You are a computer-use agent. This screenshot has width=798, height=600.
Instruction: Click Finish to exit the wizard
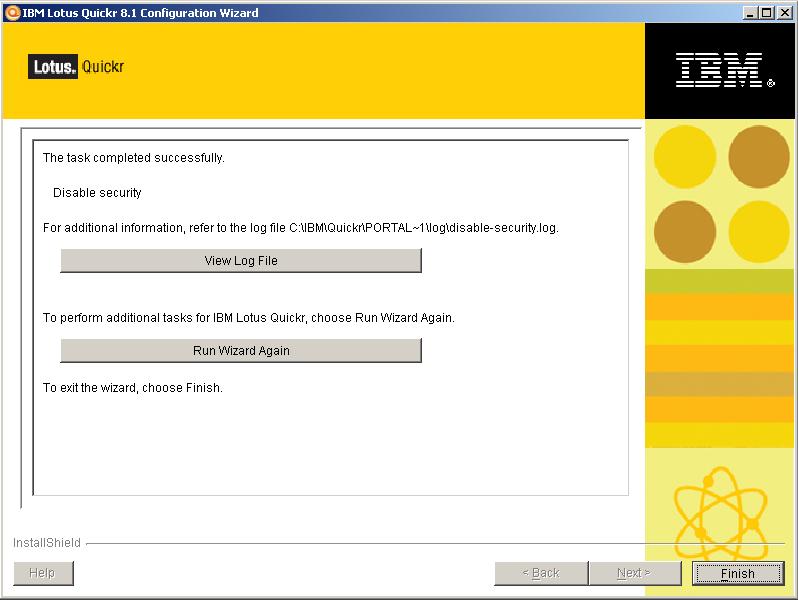coord(737,574)
